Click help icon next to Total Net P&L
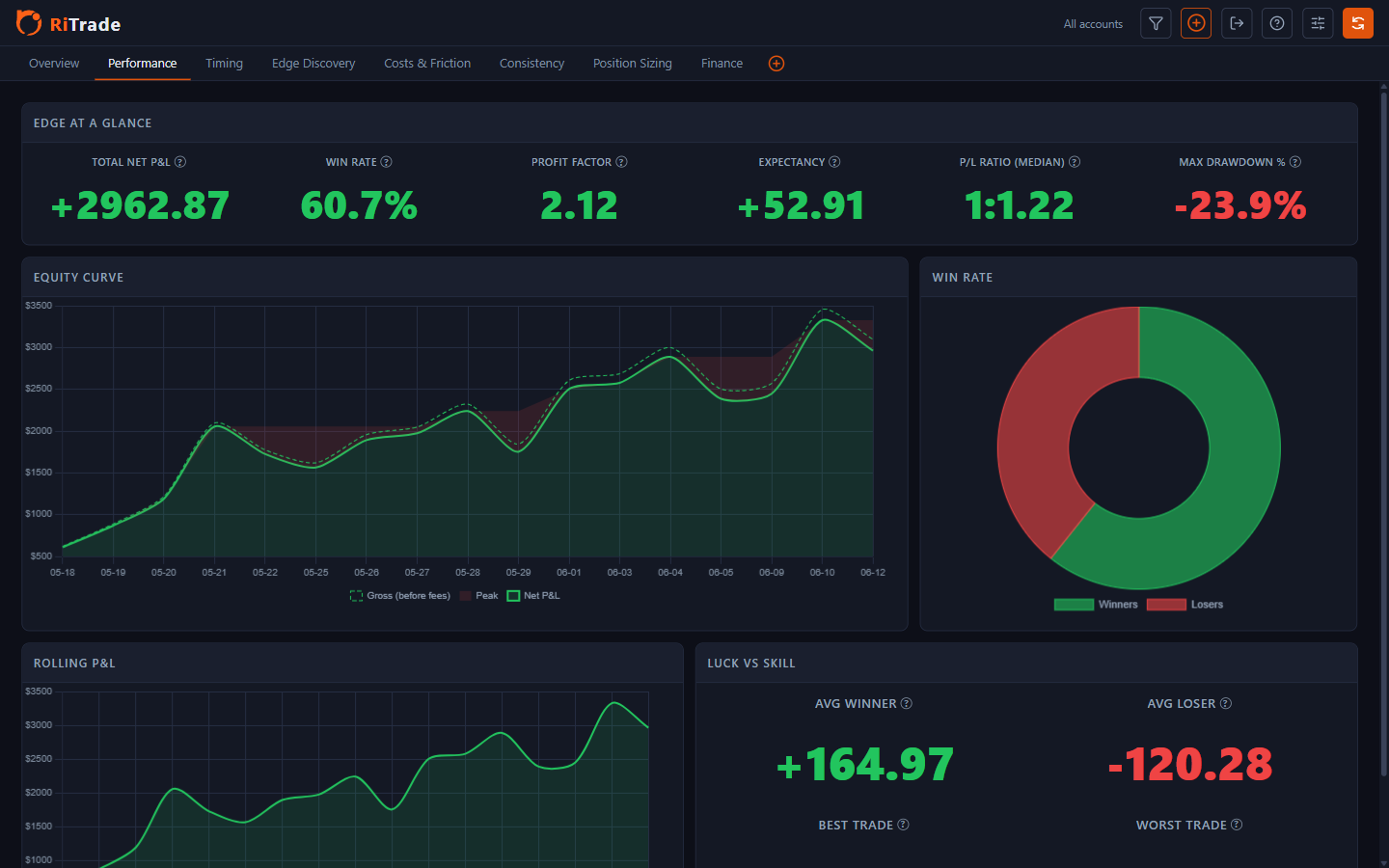Viewport: 1389px width, 868px height. [x=180, y=162]
